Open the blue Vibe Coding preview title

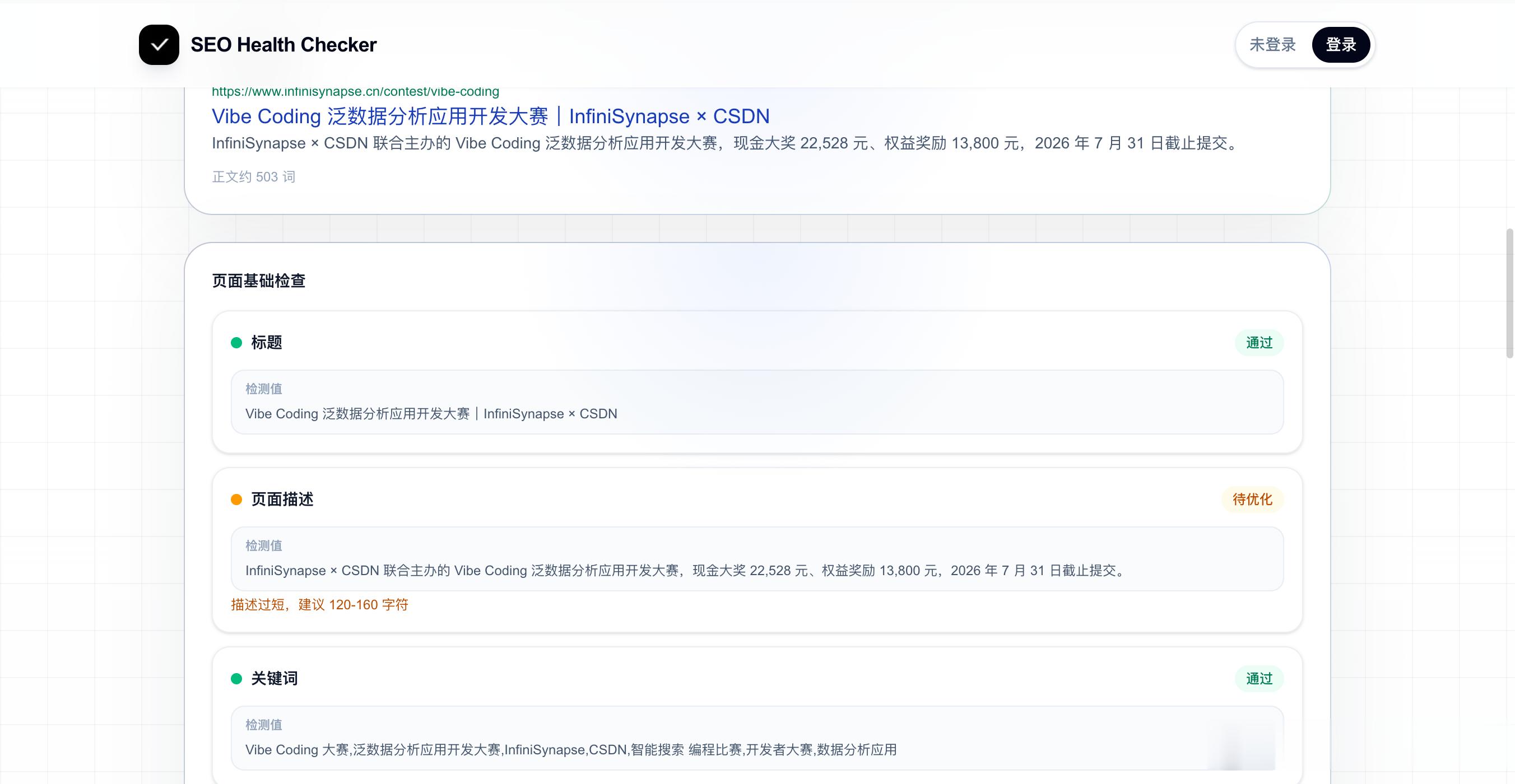(x=490, y=116)
